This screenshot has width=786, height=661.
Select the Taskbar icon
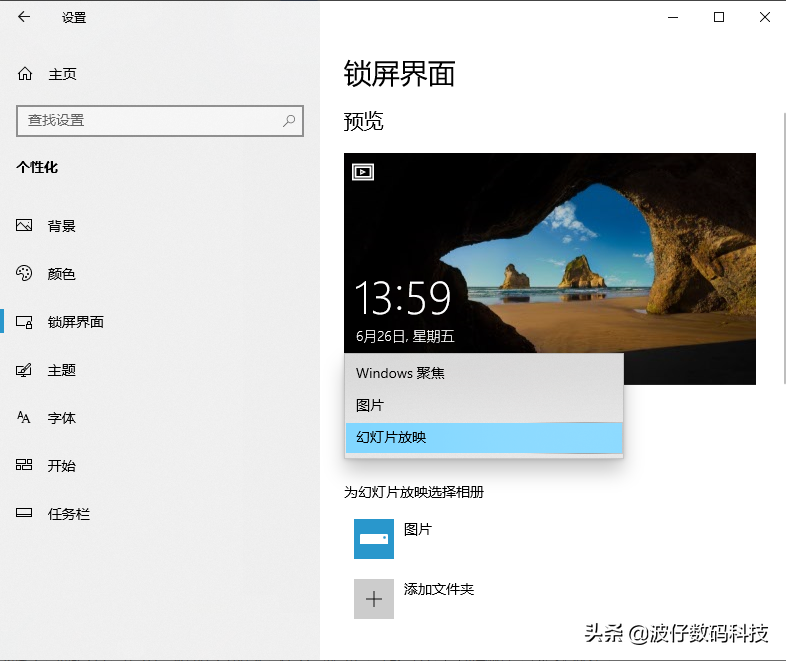click(x=24, y=513)
